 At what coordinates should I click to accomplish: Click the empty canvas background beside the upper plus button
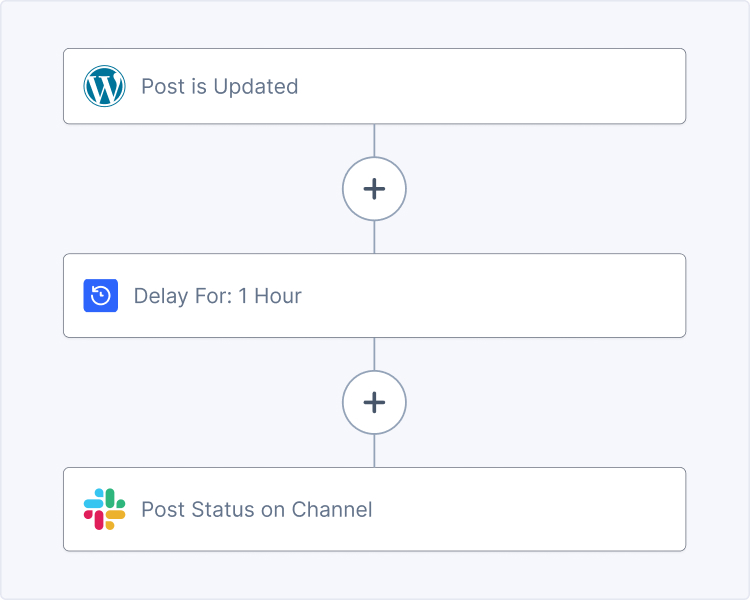point(550,189)
